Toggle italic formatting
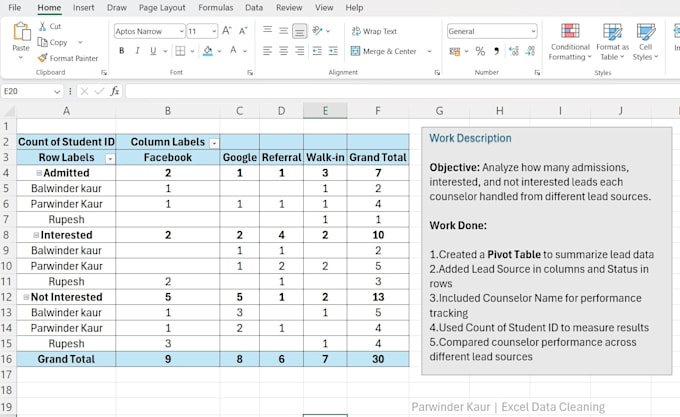The height and width of the screenshot is (417, 680). 137,51
